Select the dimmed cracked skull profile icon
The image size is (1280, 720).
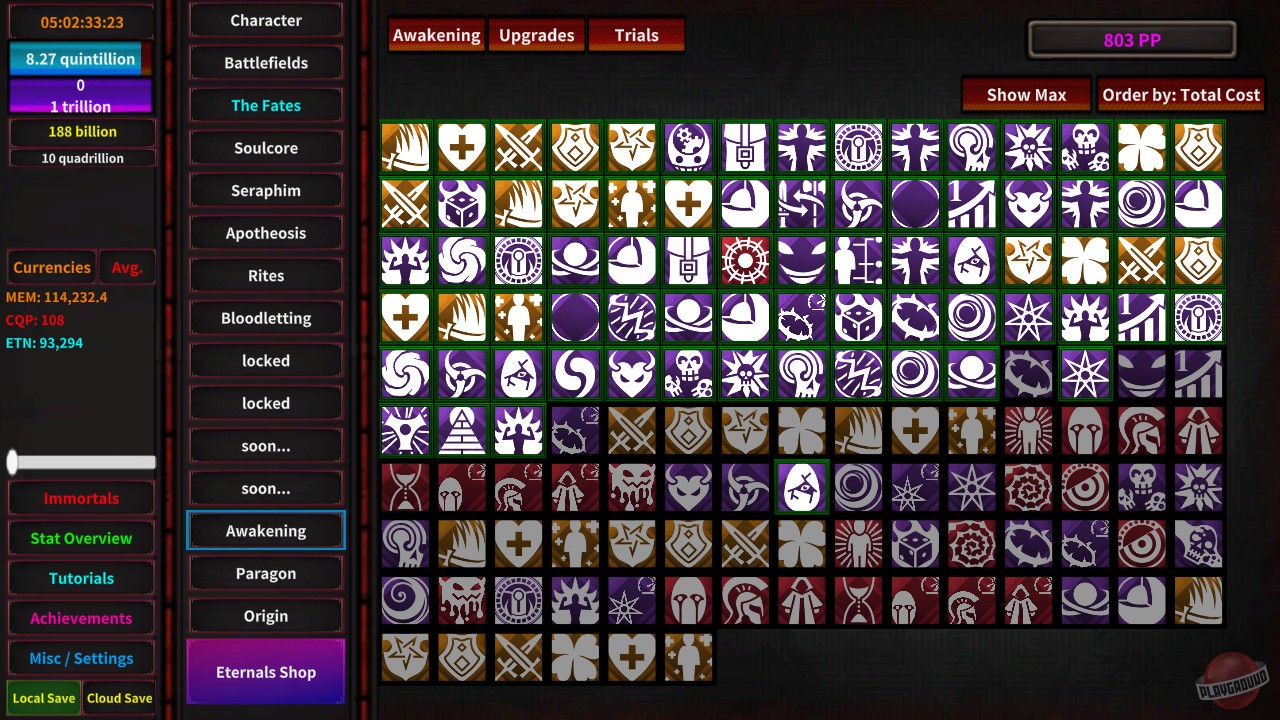[1198, 544]
